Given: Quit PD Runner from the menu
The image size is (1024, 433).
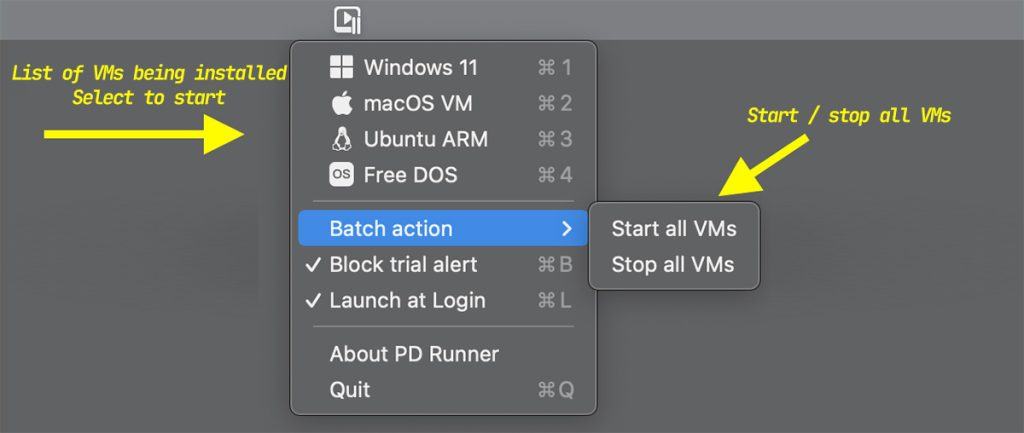Looking at the screenshot, I should pos(443,390).
